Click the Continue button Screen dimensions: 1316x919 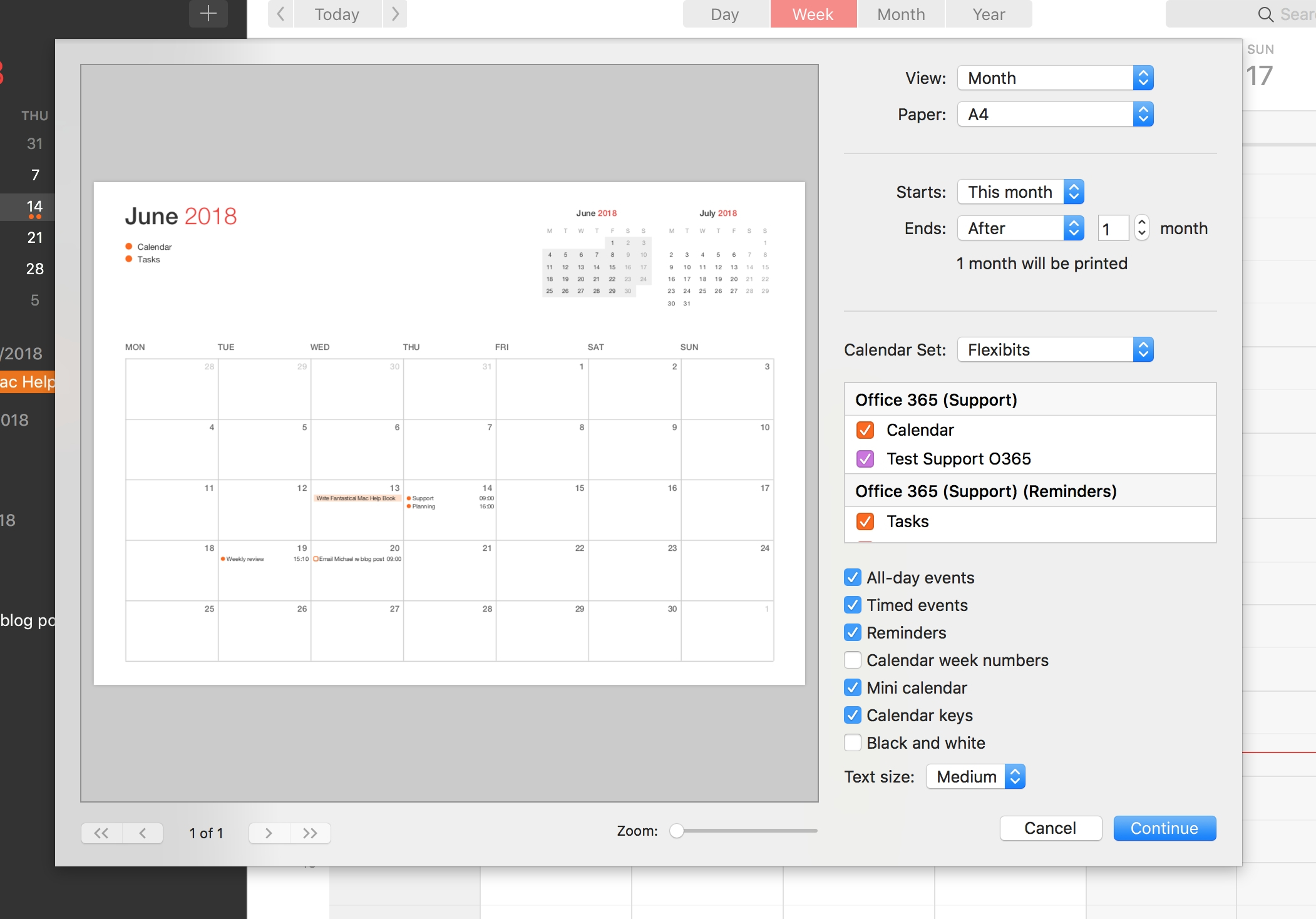1162,827
